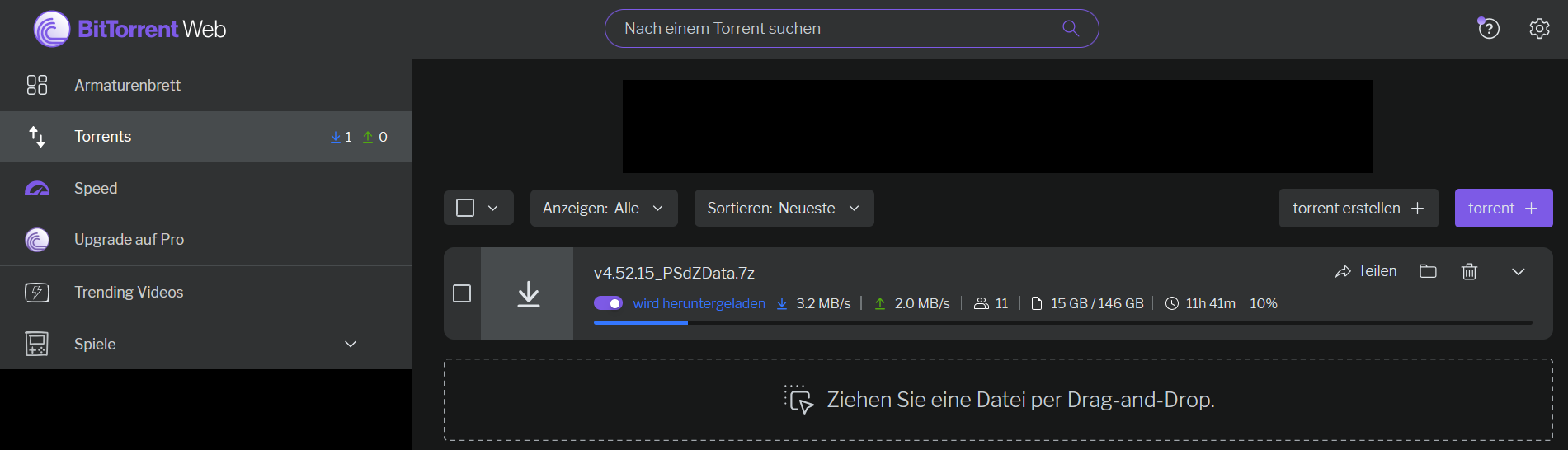Image resolution: width=1568 pixels, height=450 pixels.
Task: Open the help question mark icon
Action: coord(1489,29)
